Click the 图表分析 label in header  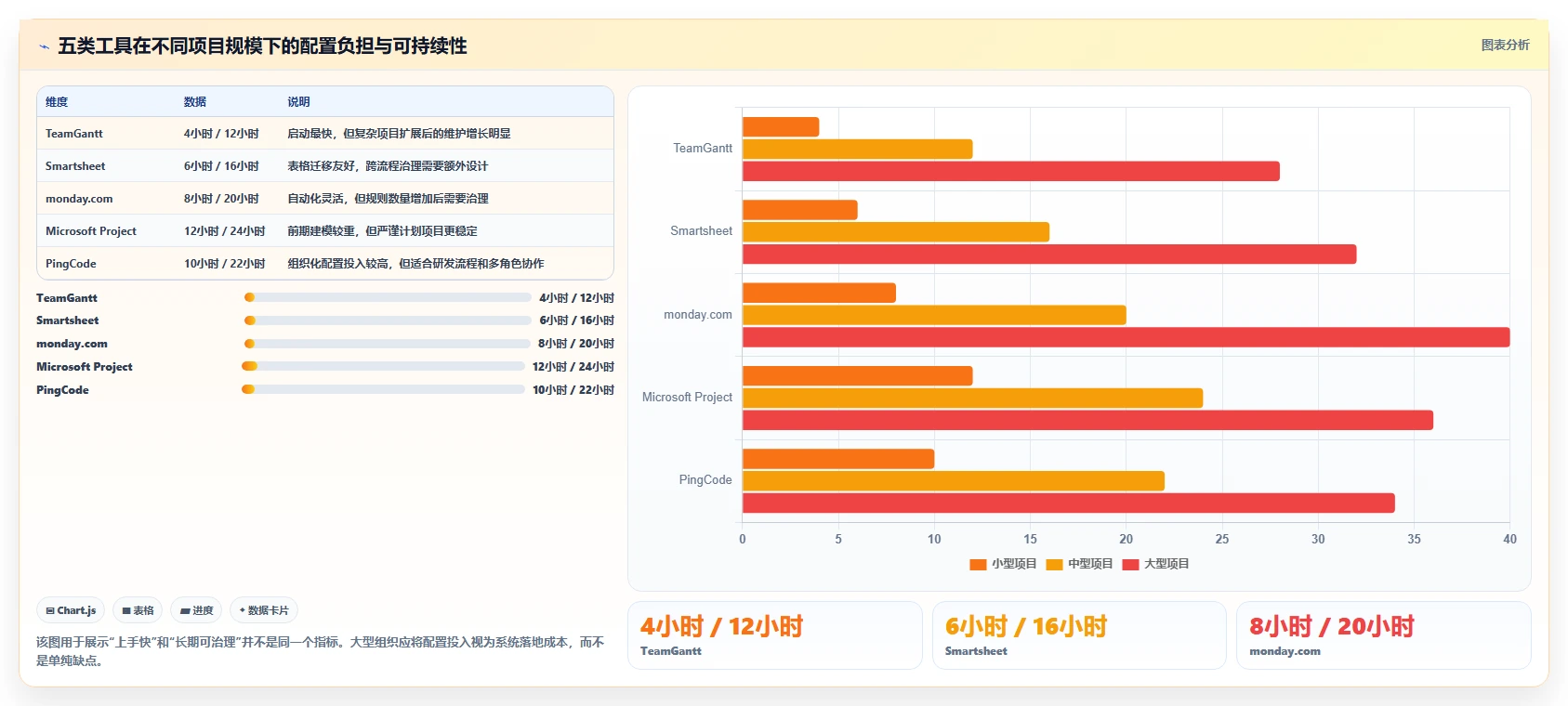1505,45
